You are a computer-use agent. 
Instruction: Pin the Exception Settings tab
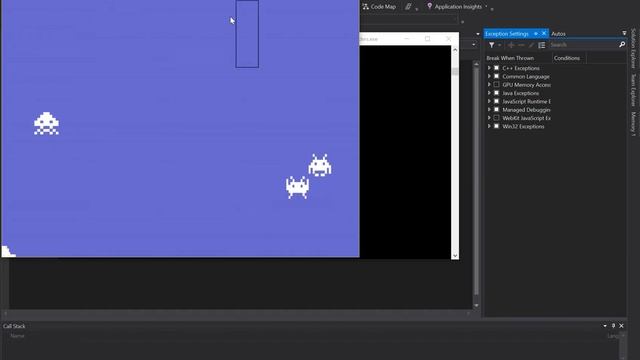536,33
